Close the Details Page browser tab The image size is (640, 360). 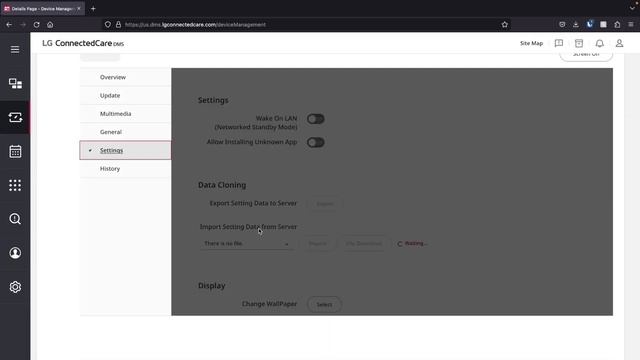[x=79, y=9]
